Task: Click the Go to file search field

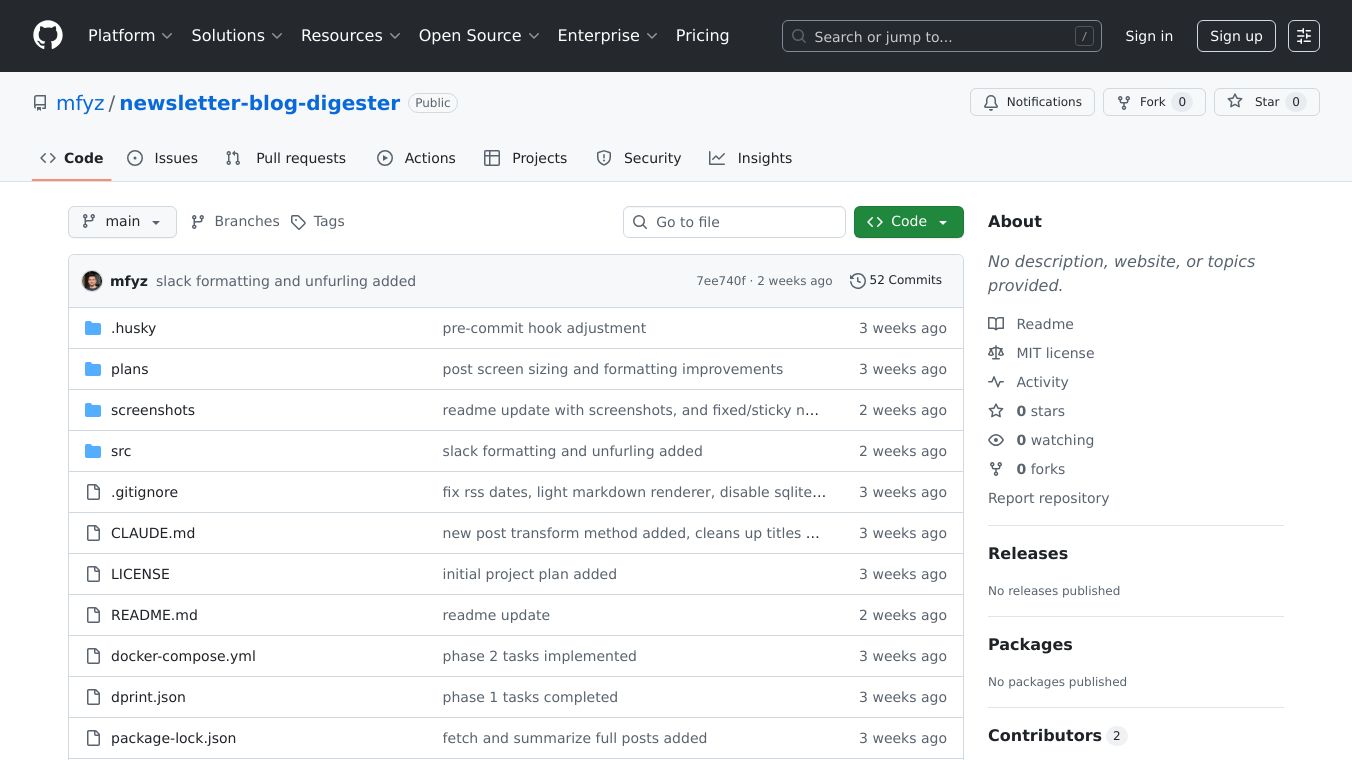Action: pyautogui.click(x=734, y=221)
